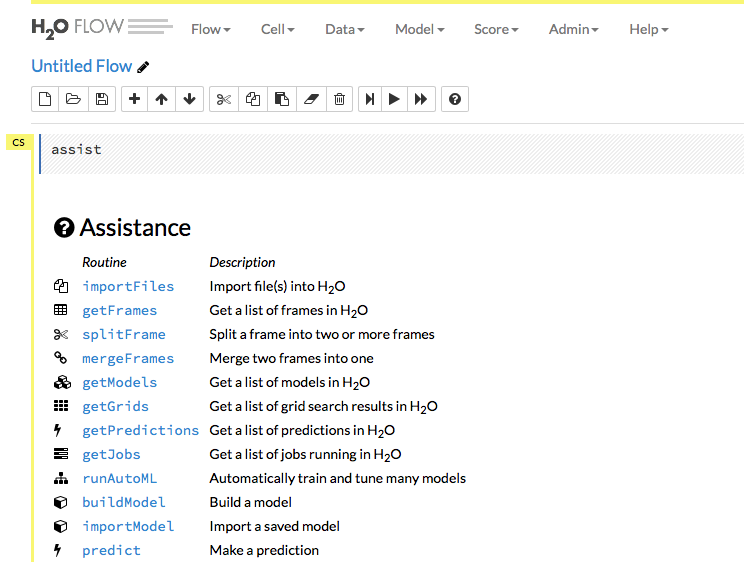Cut the cell using the scissors toolbar icon
This screenshot has width=744, height=583.
[x=223, y=99]
